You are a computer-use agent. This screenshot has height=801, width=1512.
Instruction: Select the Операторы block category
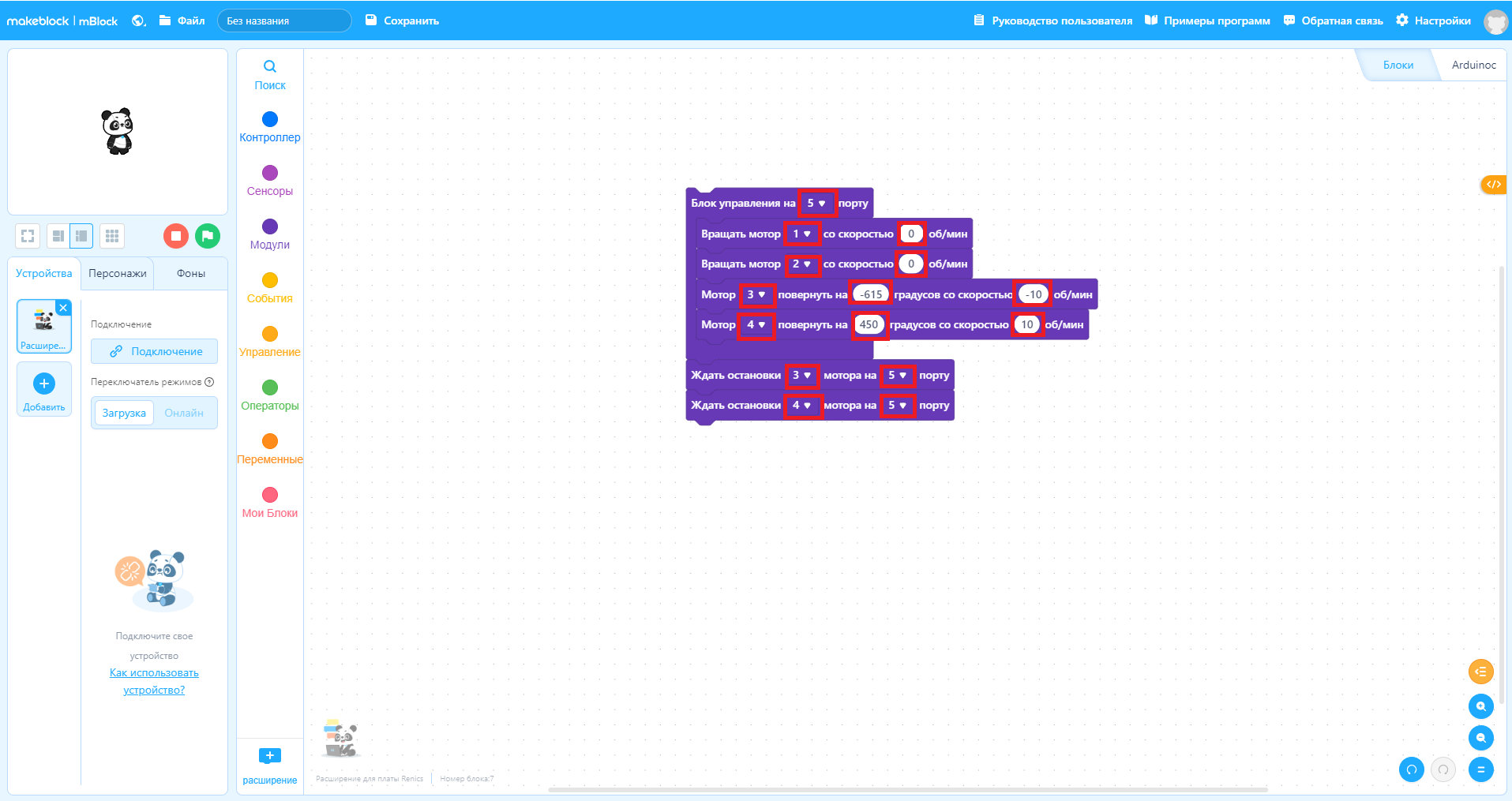click(x=270, y=395)
